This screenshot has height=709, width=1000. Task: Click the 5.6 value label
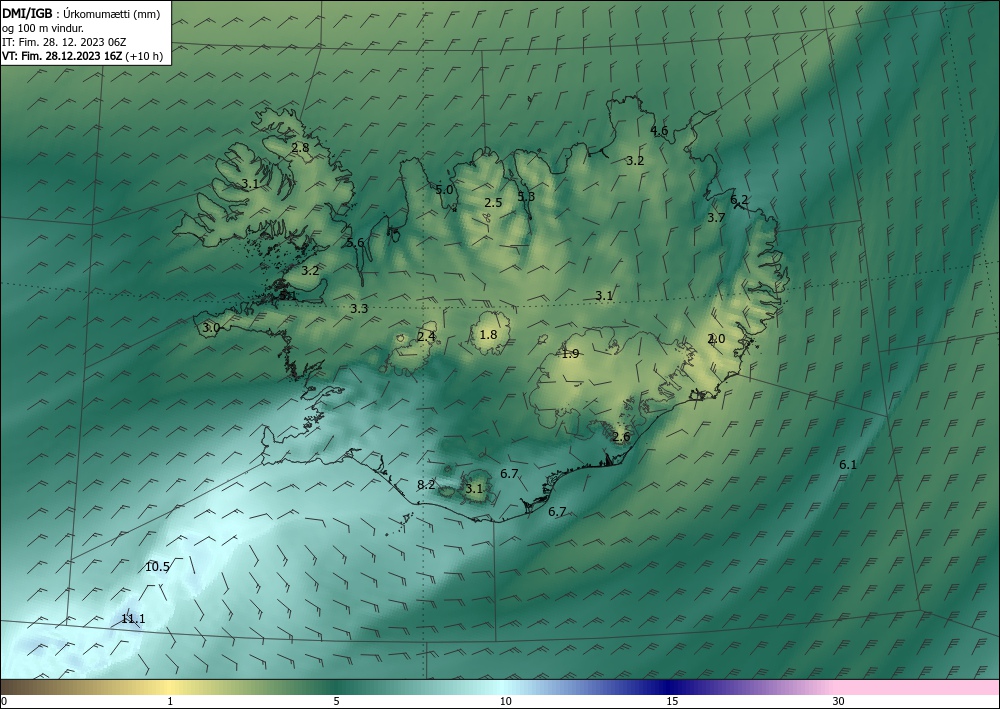(355, 243)
